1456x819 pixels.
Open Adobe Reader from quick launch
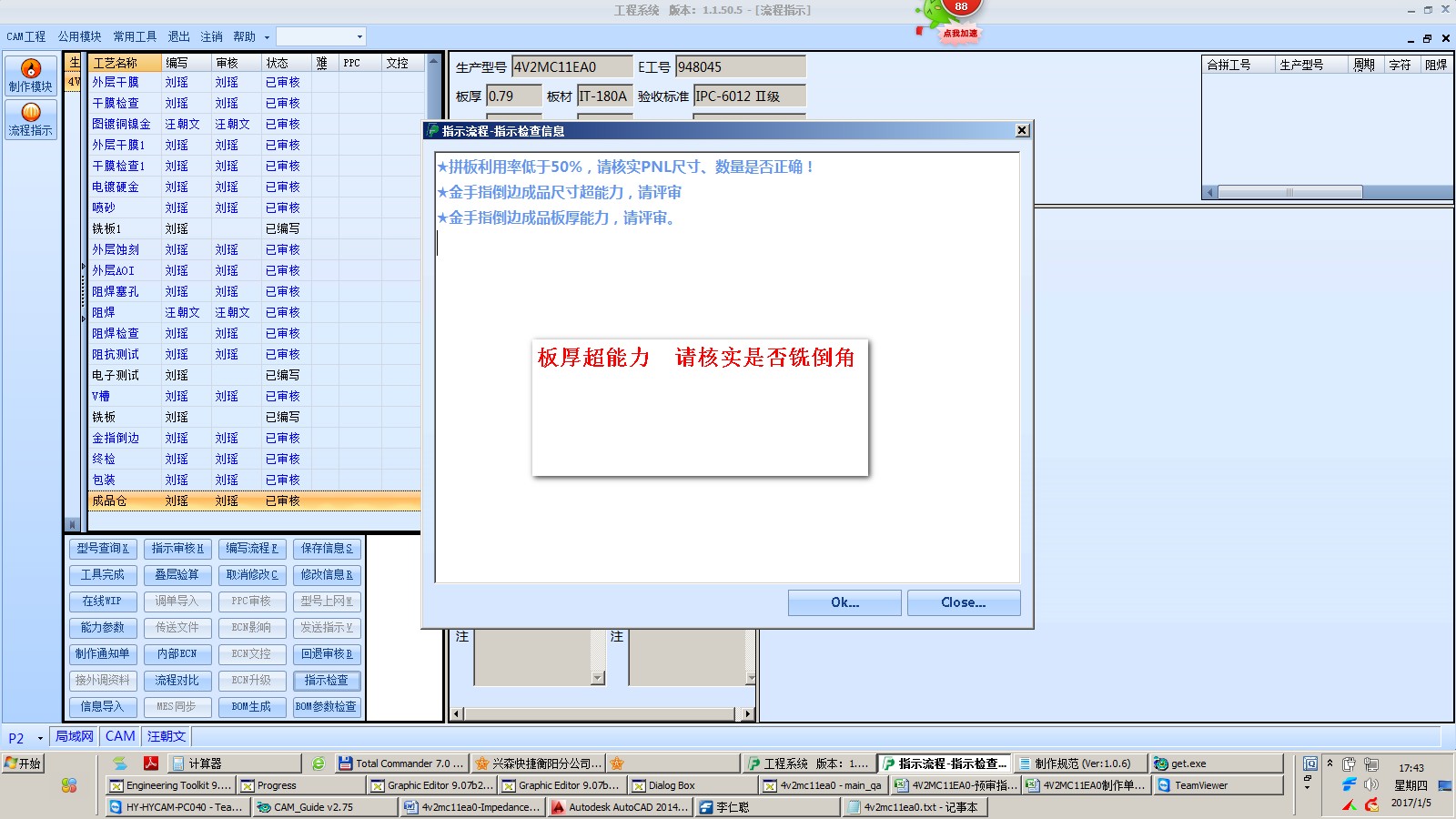[151, 763]
